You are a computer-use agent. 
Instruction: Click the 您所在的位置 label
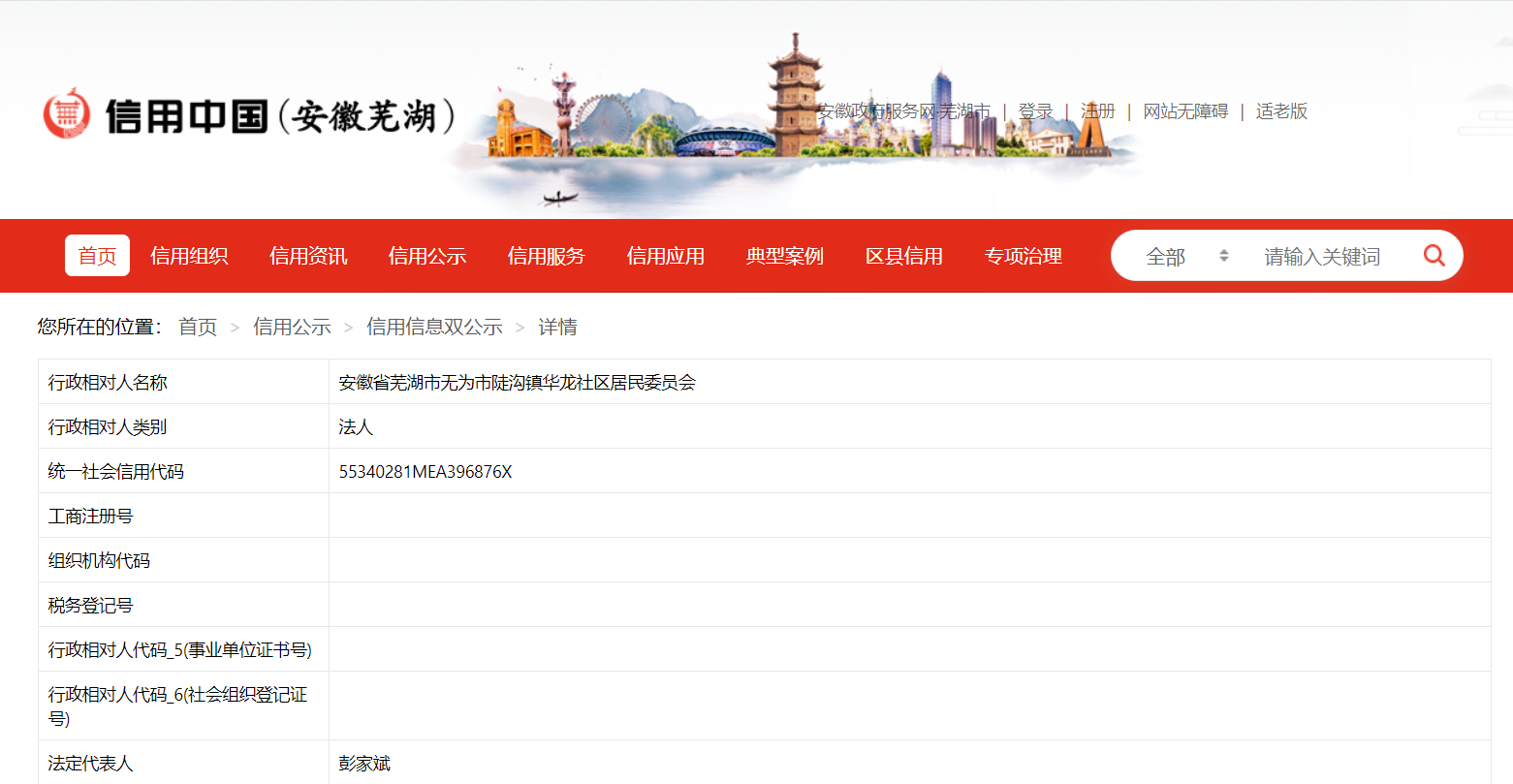[x=99, y=327]
